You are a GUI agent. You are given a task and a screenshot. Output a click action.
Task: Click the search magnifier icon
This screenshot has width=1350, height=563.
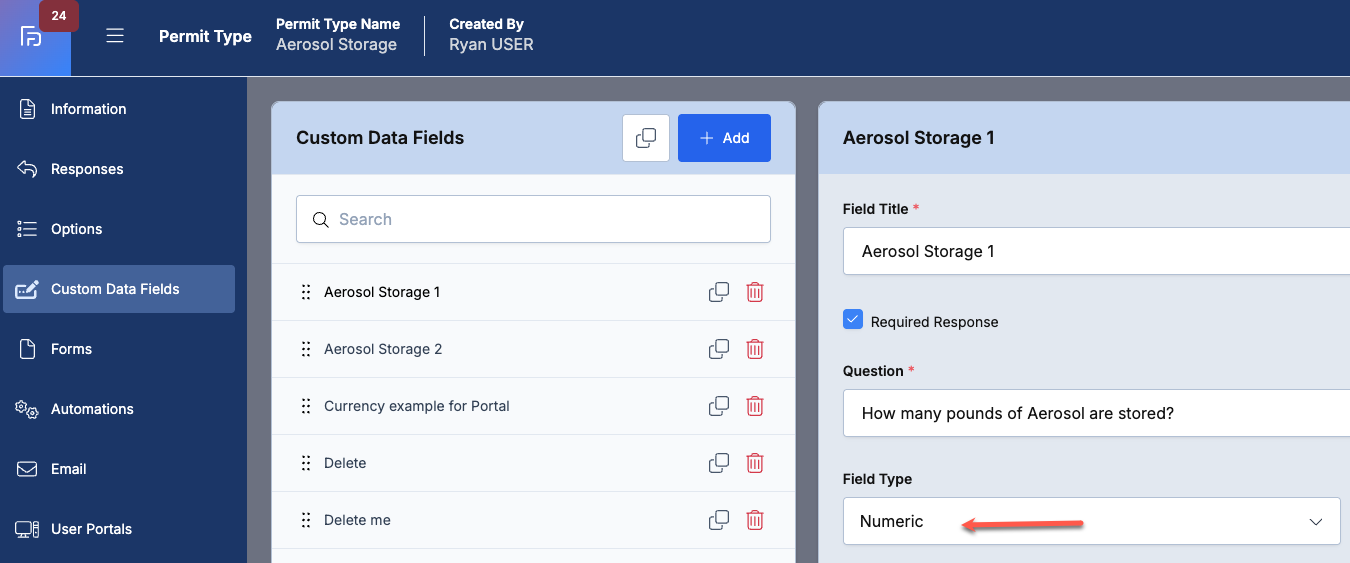coord(321,220)
